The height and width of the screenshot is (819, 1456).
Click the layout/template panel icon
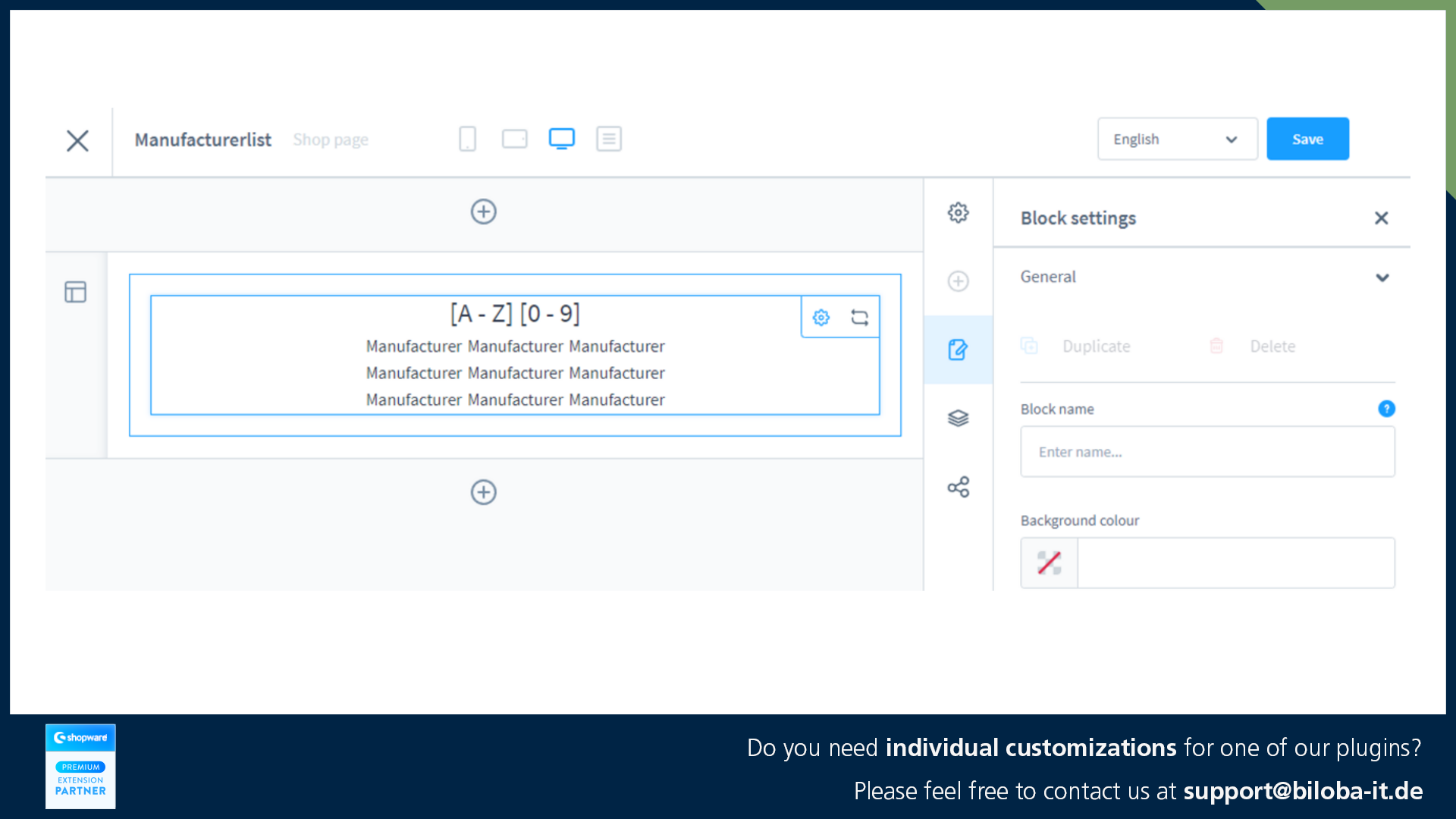tap(75, 292)
